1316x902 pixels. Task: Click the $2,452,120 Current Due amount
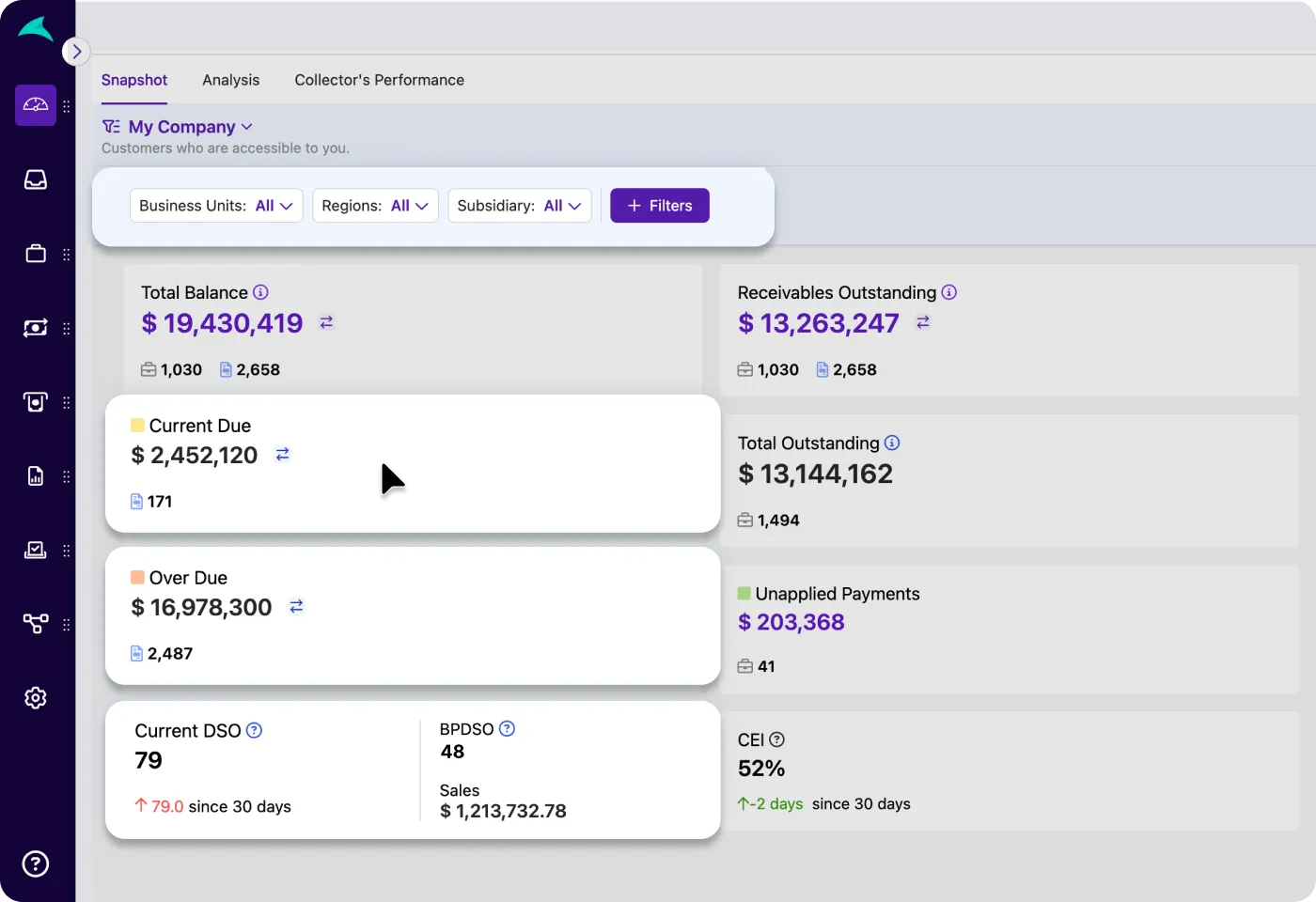(195, 456)
